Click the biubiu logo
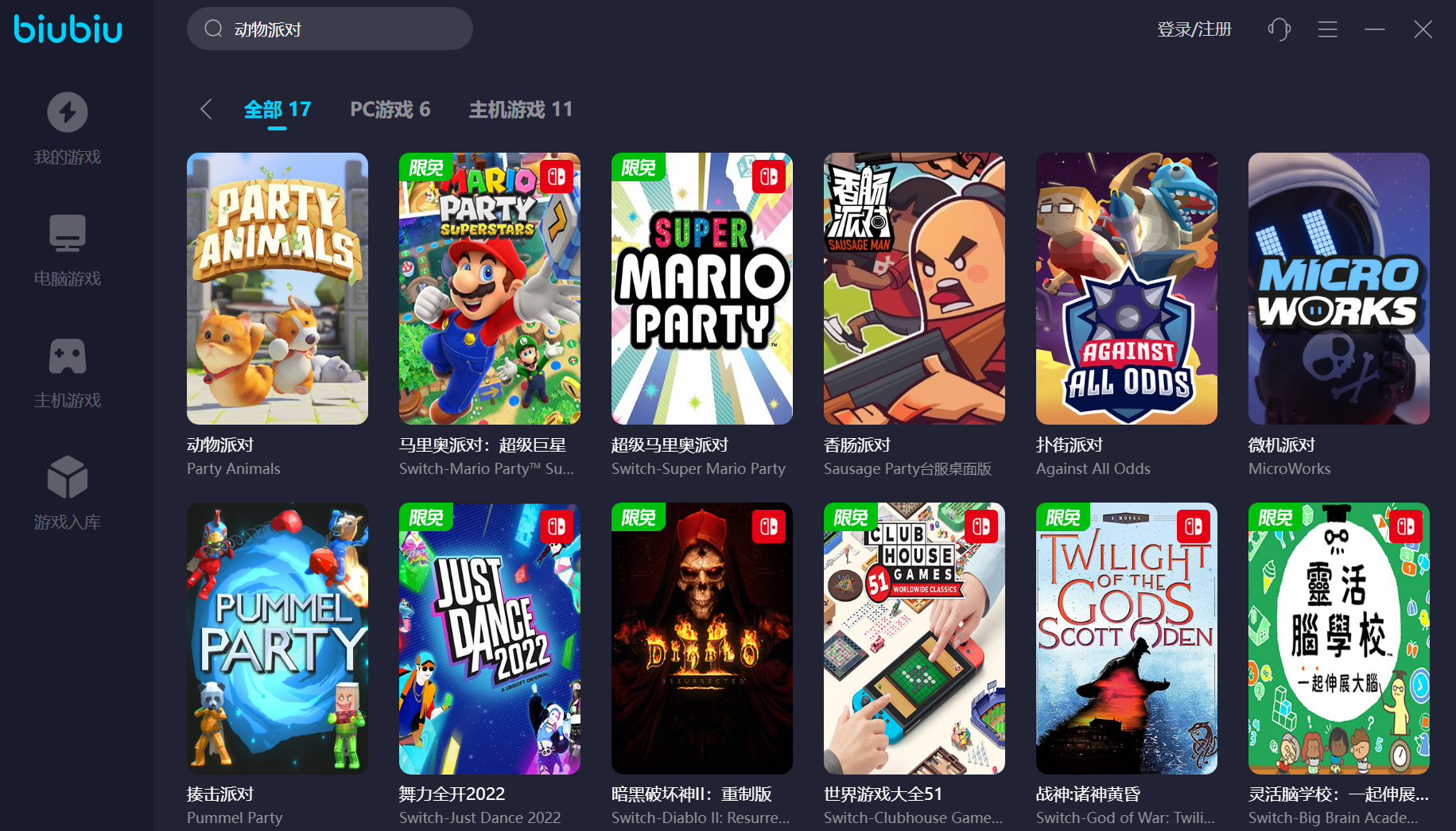The height and width of the screenshot is (831, 1456). coord(68,29)
